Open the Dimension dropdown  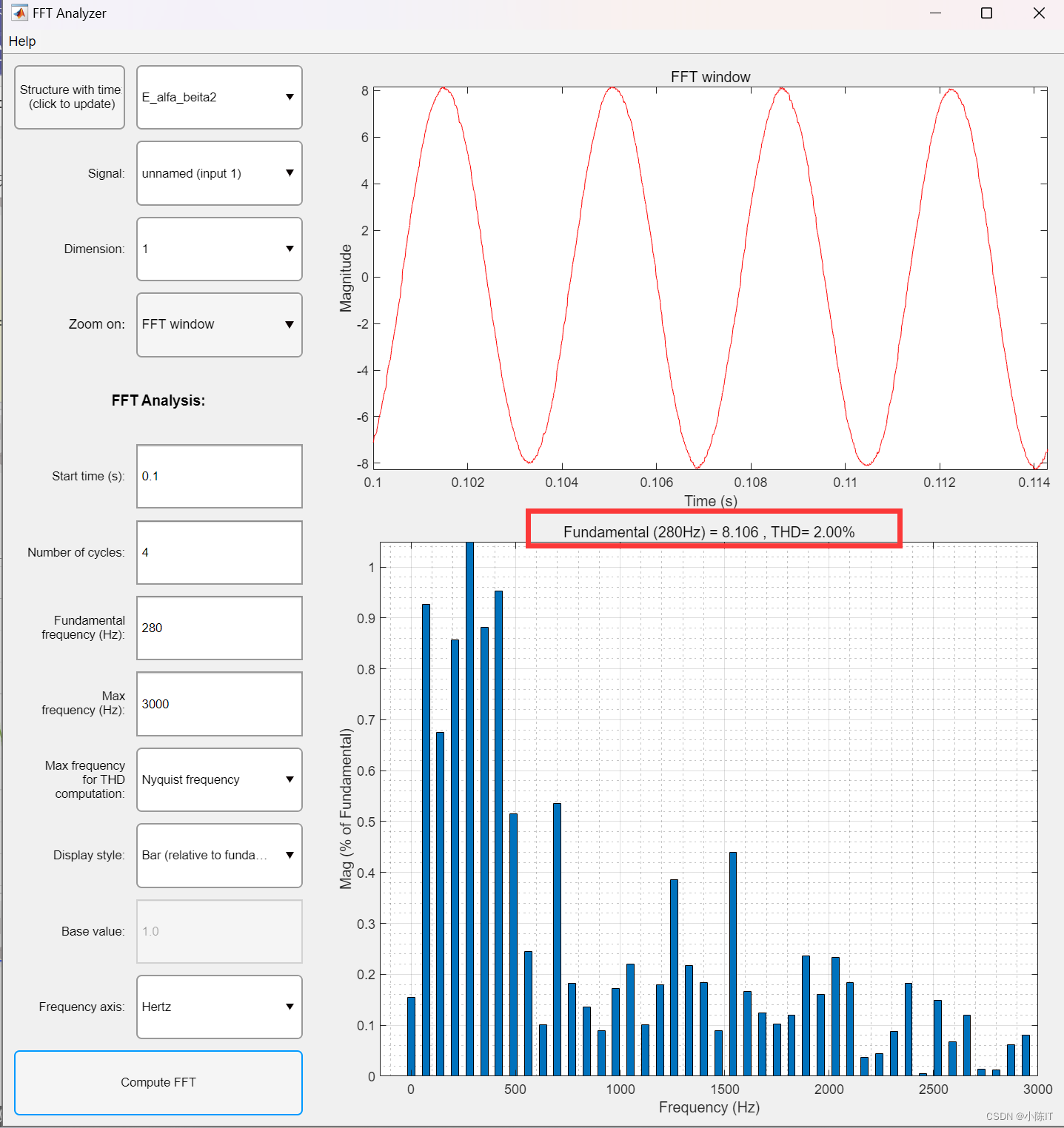[x=219, y=249]
